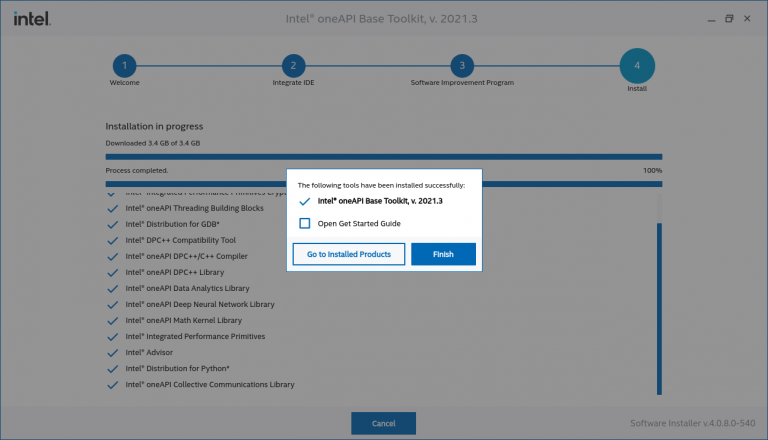This screenshot has width=768, height=440.
Task: Click Intel oneAPI Threading Building Blocks entry
Action: tap(194, 208)
